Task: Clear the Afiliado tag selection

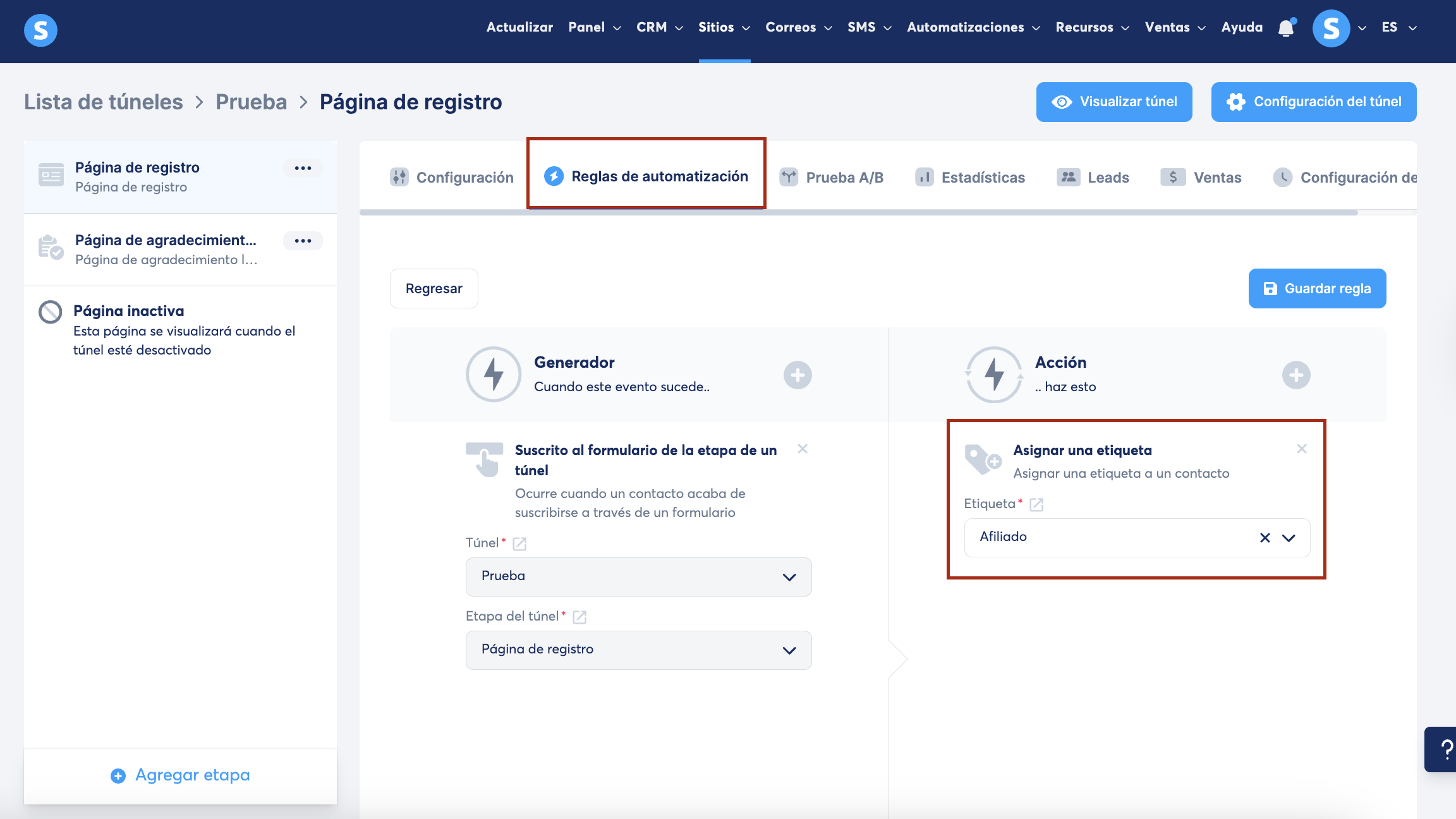Action: click(1265, 538)
